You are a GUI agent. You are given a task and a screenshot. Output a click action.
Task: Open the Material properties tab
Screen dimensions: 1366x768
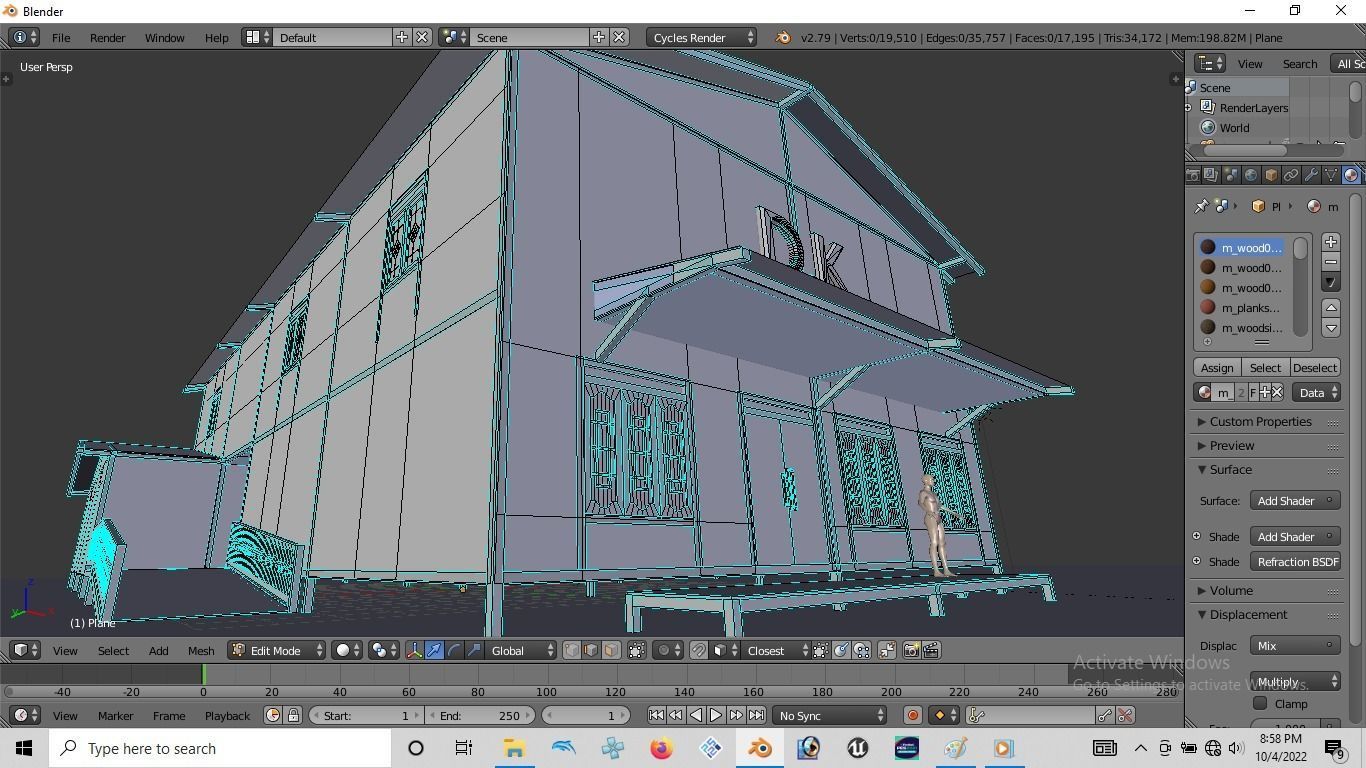1351,175
